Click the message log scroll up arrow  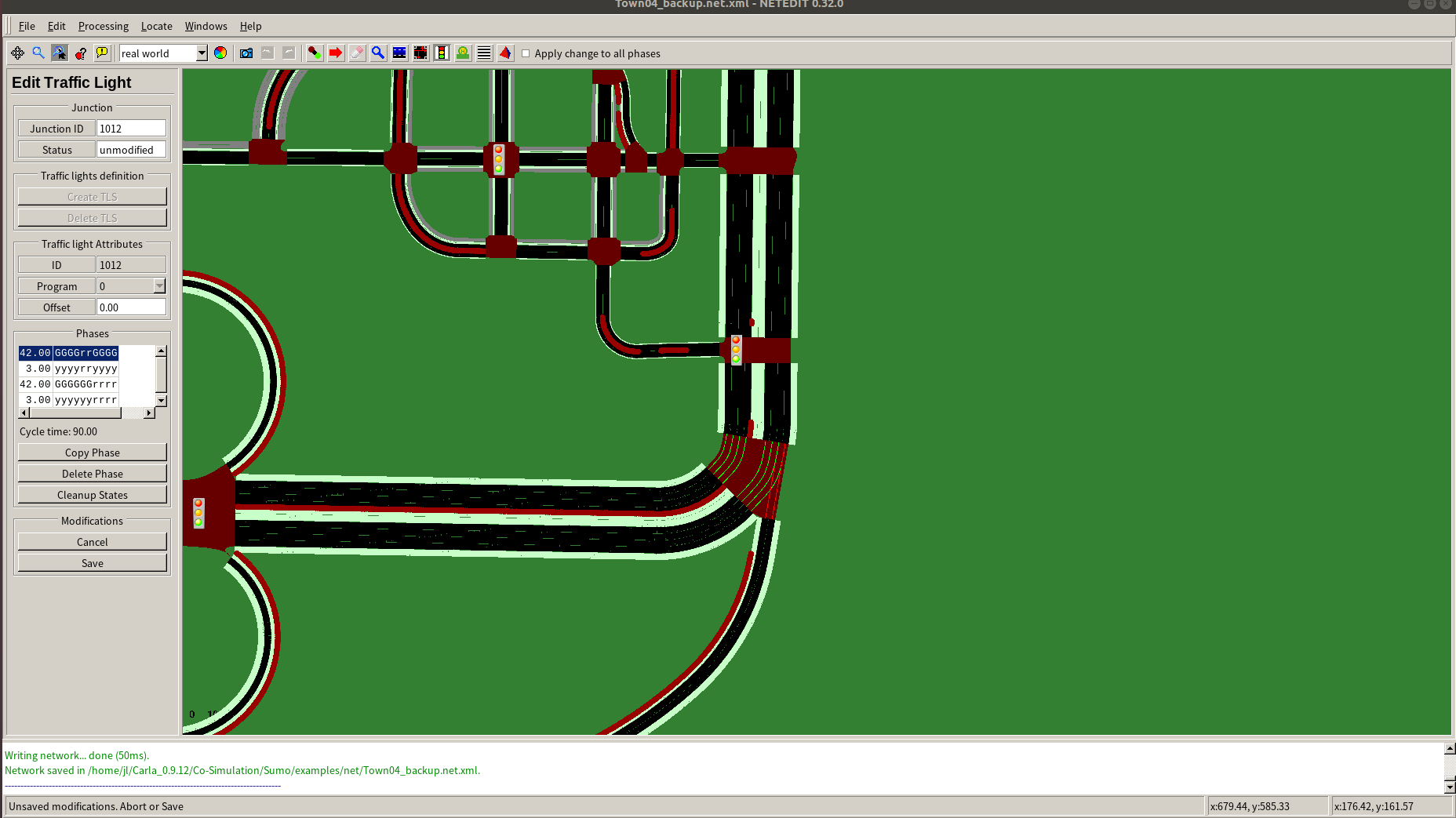(x=1450, y=748)
